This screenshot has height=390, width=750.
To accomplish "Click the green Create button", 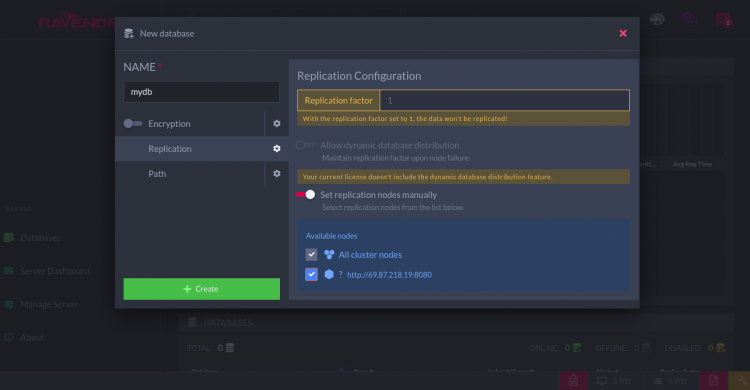I will click(201, 289).
